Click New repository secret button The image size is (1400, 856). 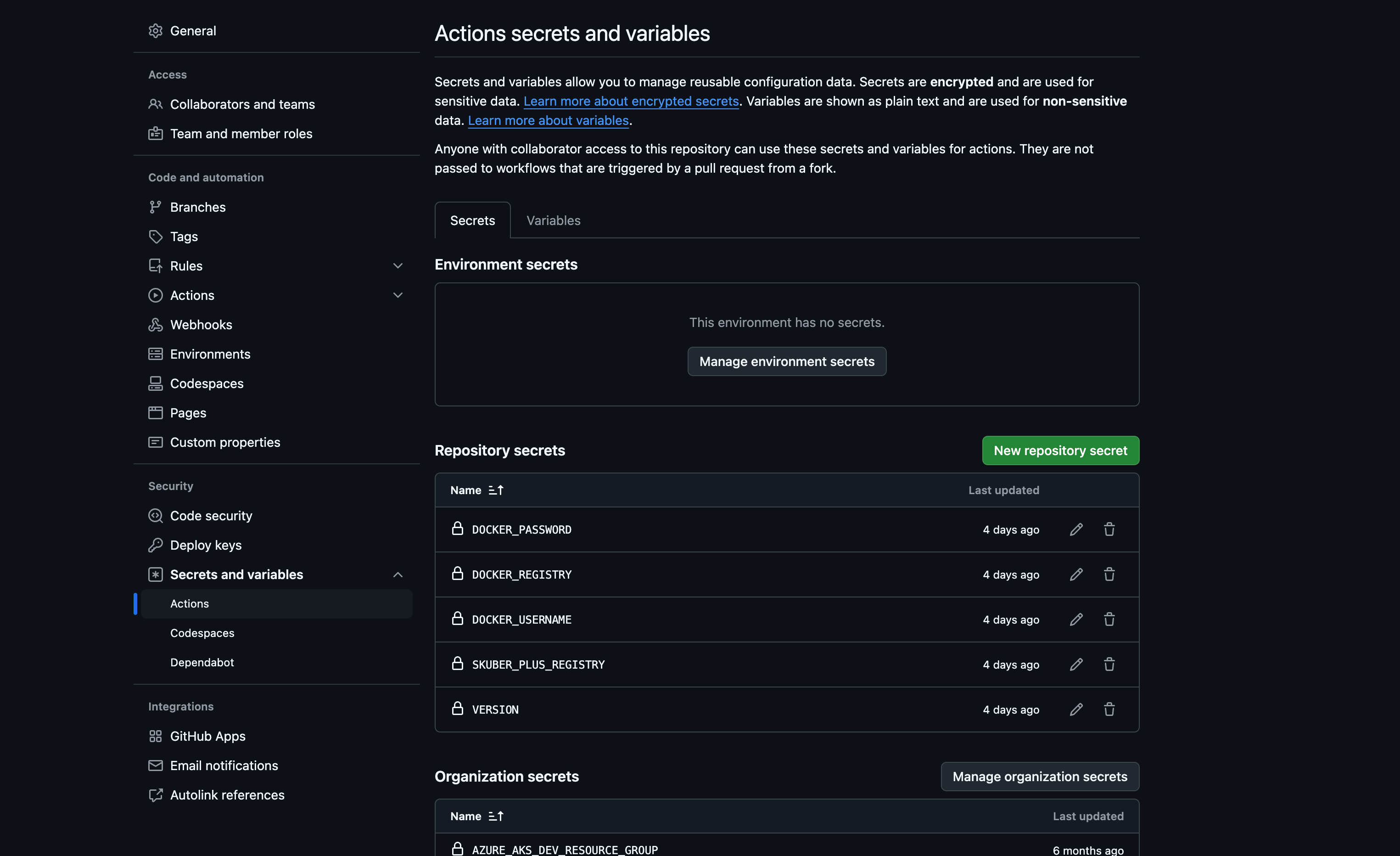[1060, 450]
